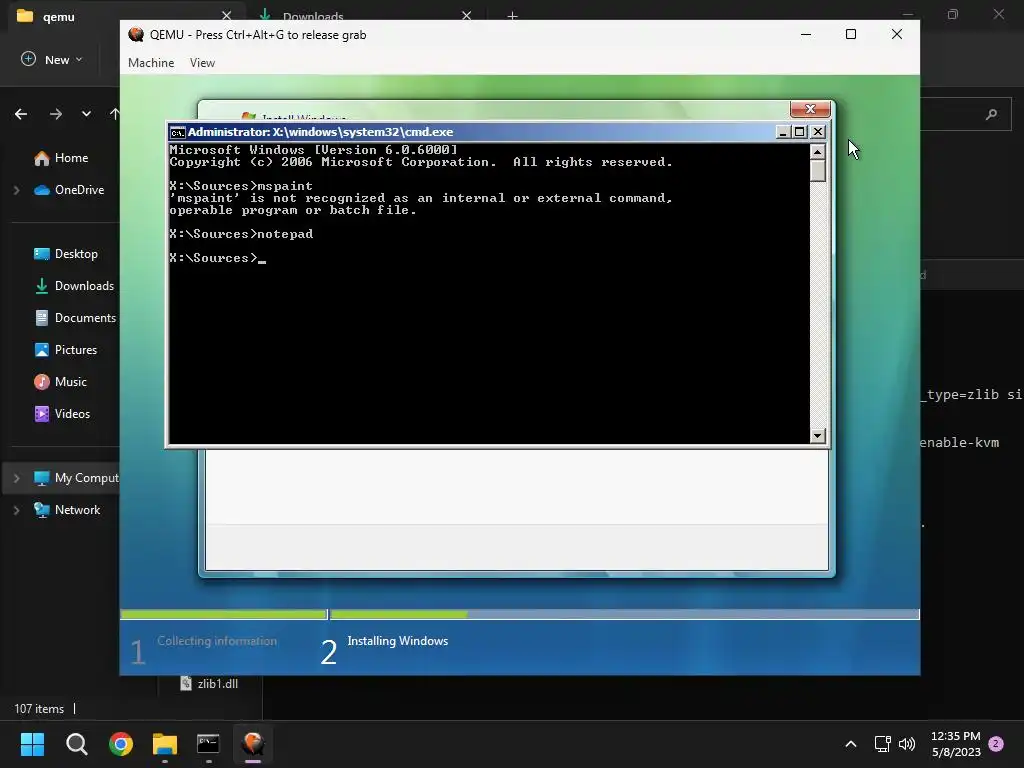The width and height of the screenshot is (1024, 768).
Task: Open the New dropdown in File Explorer
Action: [x=52, y=59]
